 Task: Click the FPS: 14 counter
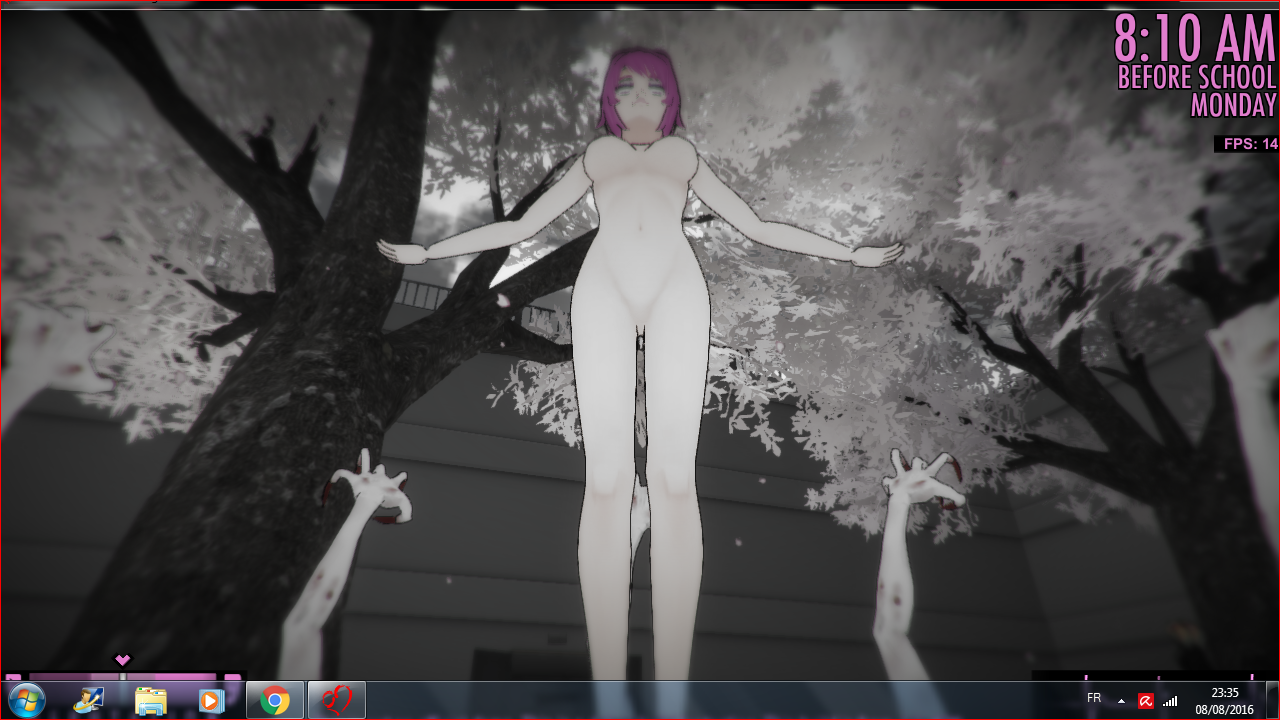(x=1249, y=144)
